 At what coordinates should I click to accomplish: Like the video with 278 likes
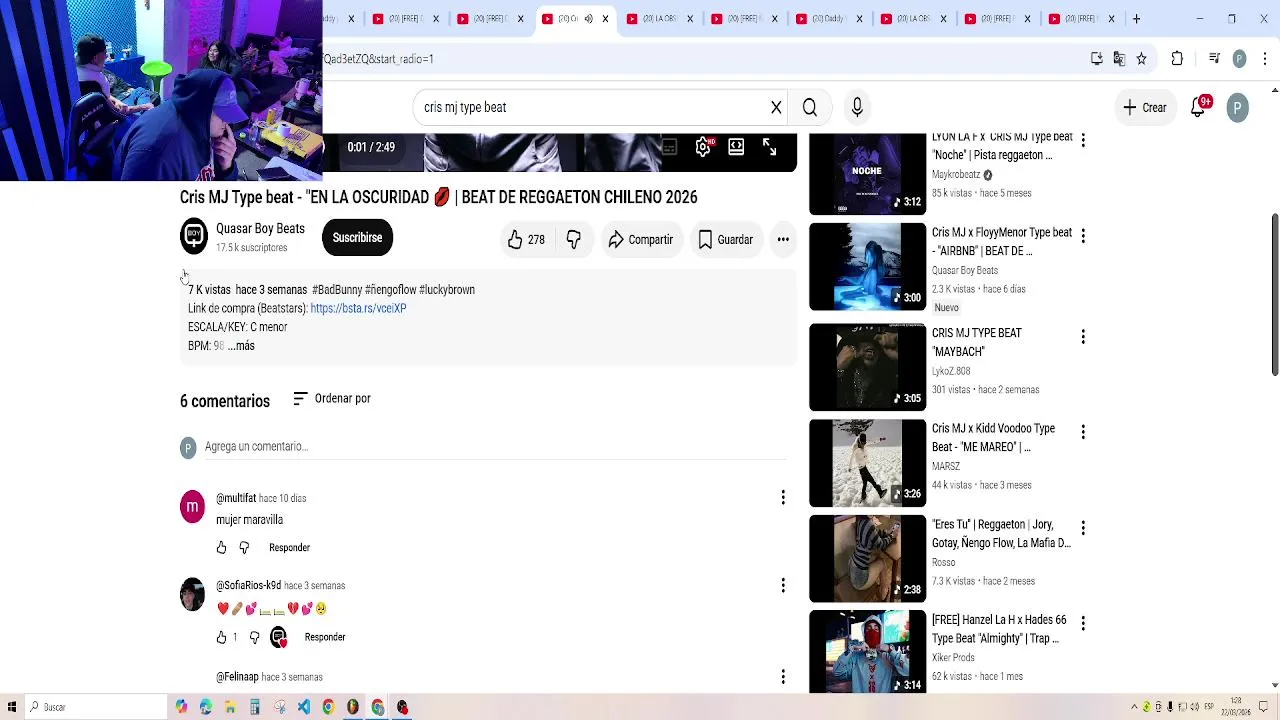click(526, 239)
